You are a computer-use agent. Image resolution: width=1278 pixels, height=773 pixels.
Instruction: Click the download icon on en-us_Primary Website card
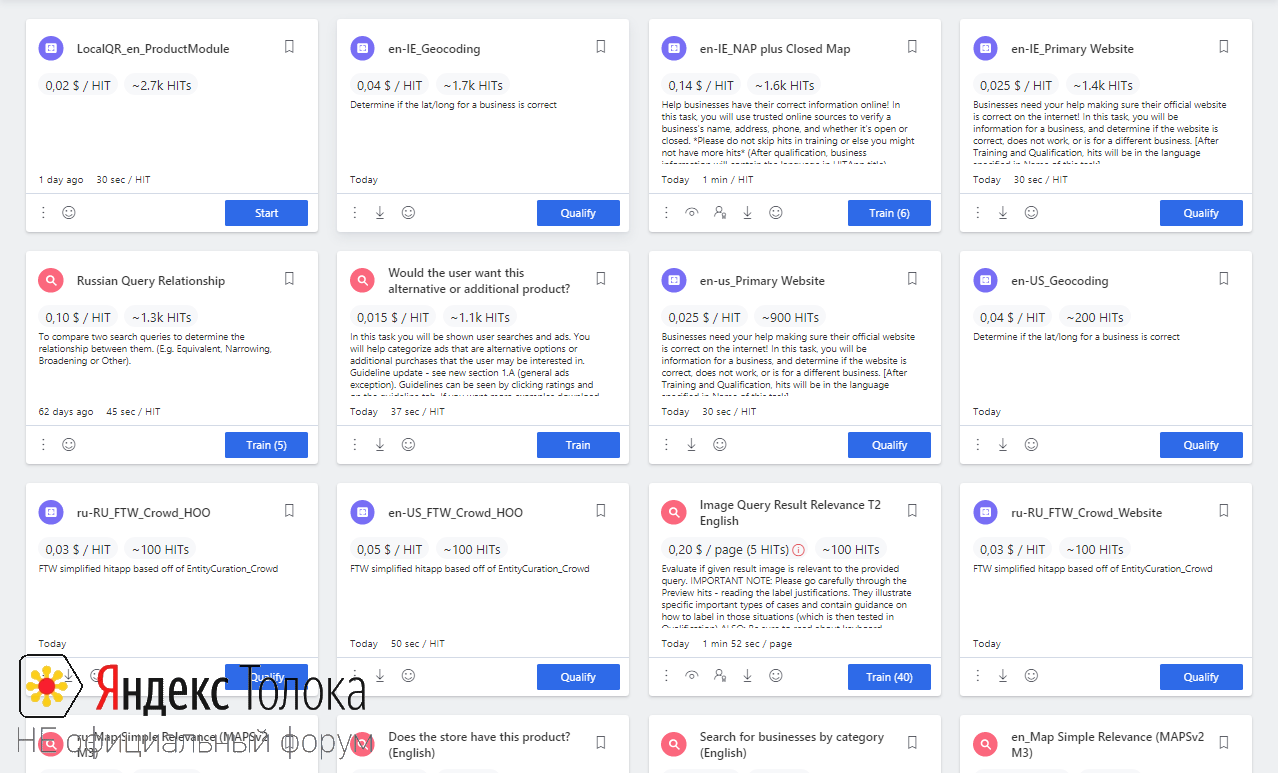click(x=691, y=444)
